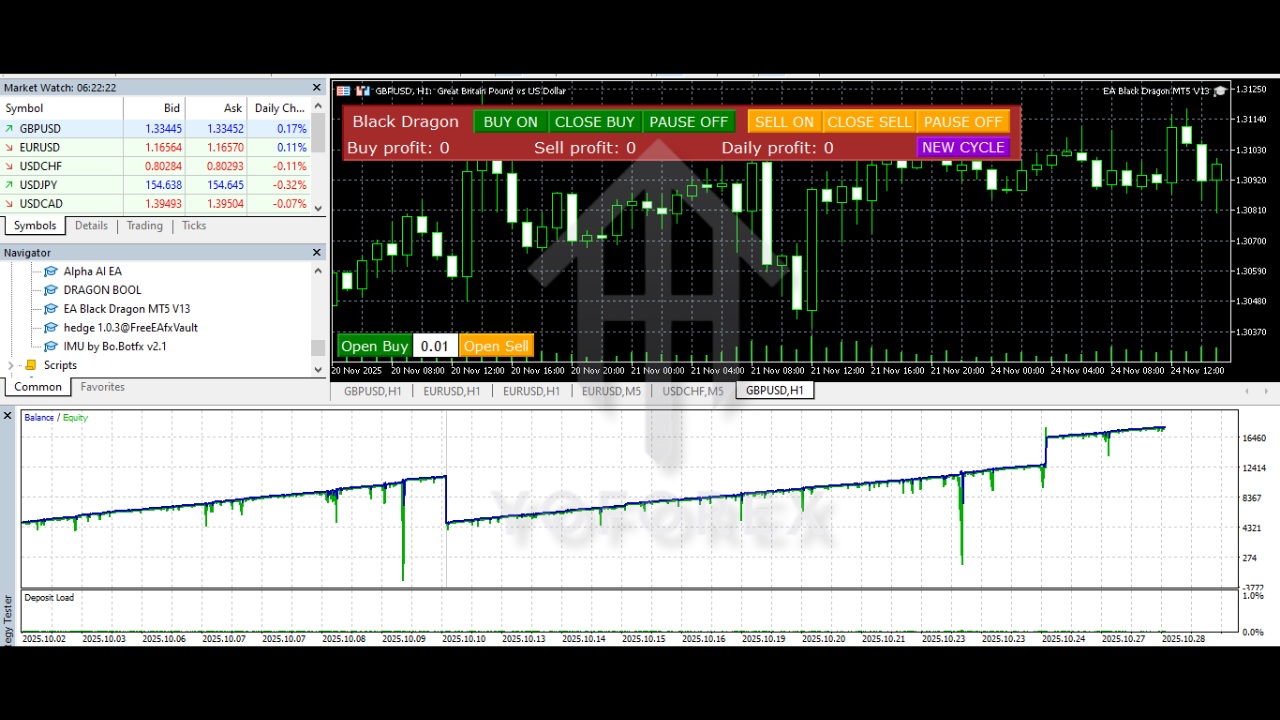
Task: Click the Alpha AI EA expert advisor icon
Action: [51, 271]
